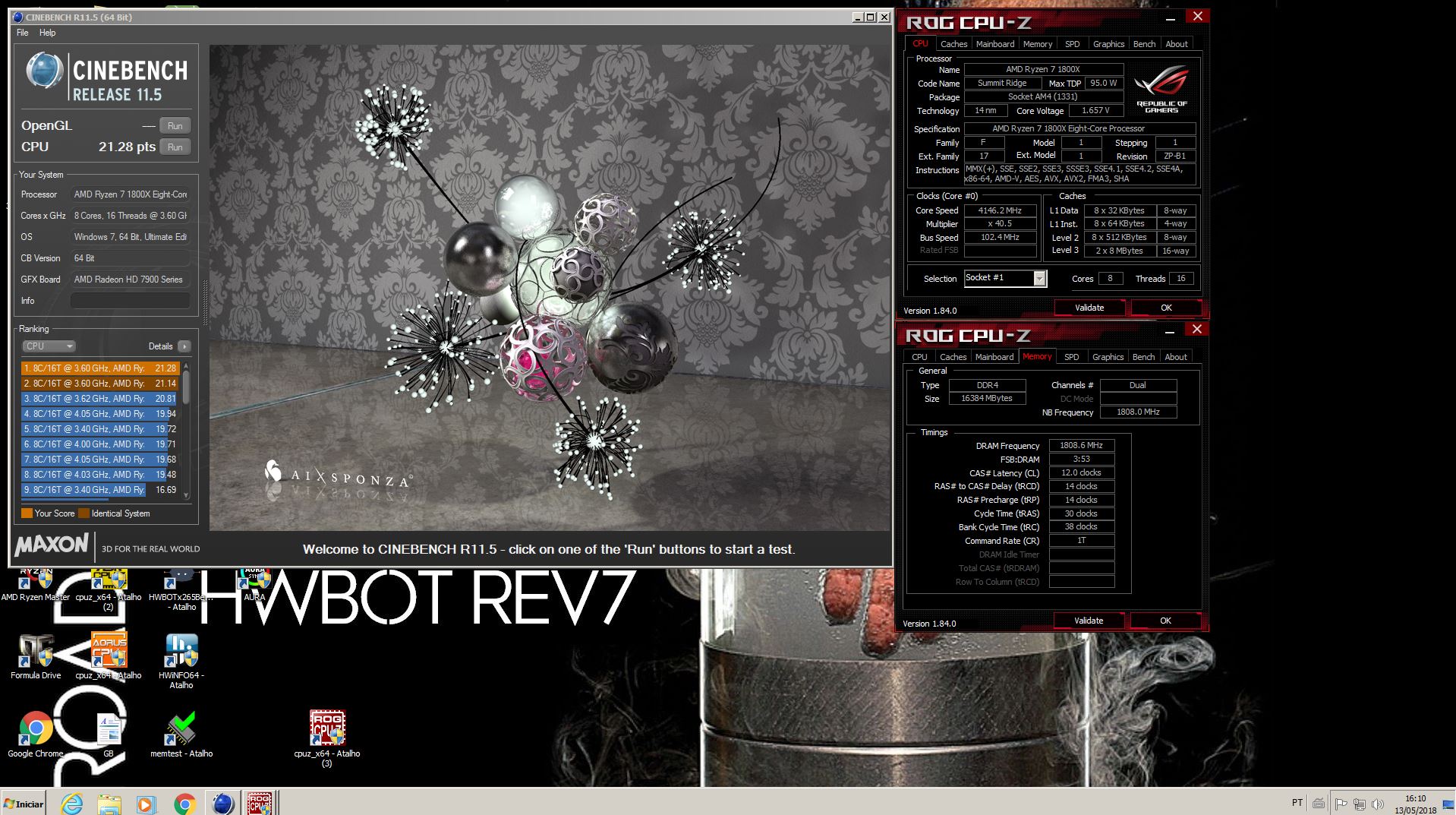Click the network tray icon
Image resolution: width=1456 pixels, height=815 pixels.
pos(1360,804)
